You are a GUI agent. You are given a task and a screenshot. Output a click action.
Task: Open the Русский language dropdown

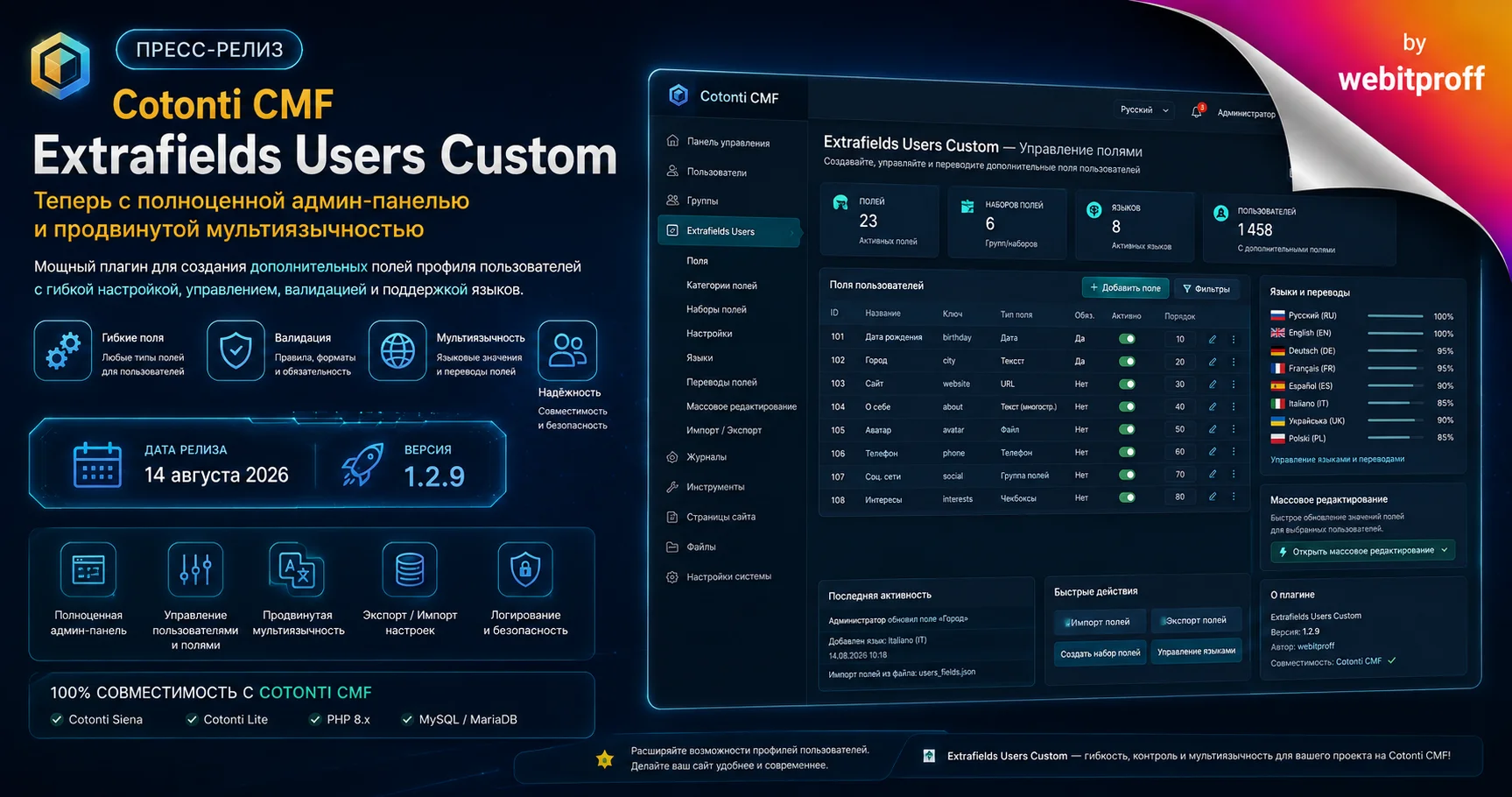pyautogui.click(x=1144, y=110)
